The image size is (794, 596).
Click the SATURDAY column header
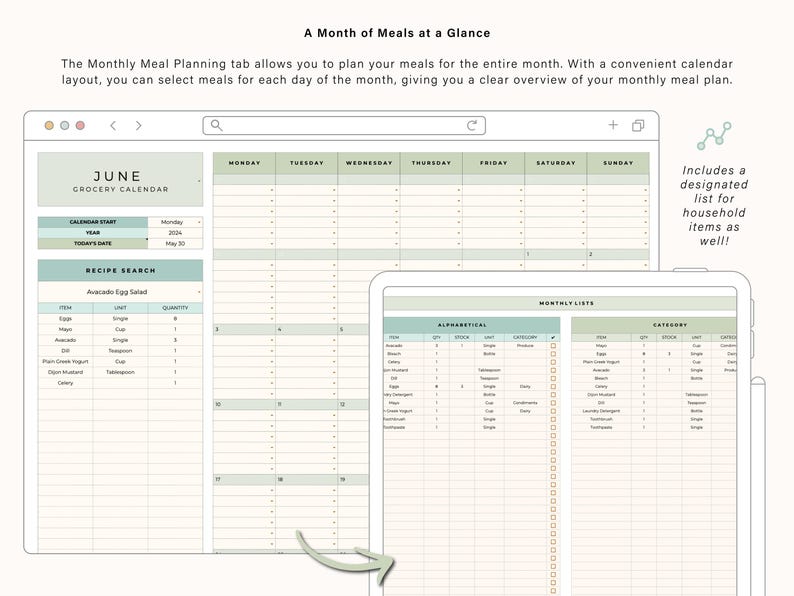tap(555, 163)
